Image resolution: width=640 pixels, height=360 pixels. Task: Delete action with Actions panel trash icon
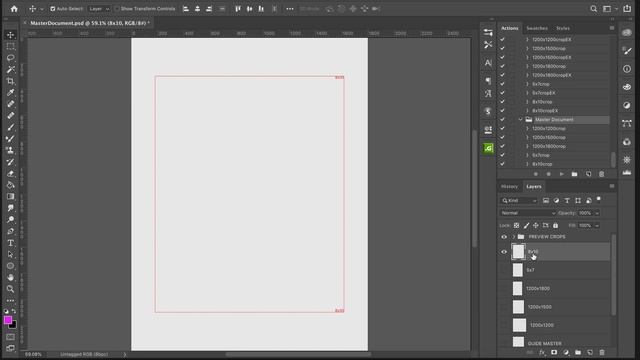601,174
